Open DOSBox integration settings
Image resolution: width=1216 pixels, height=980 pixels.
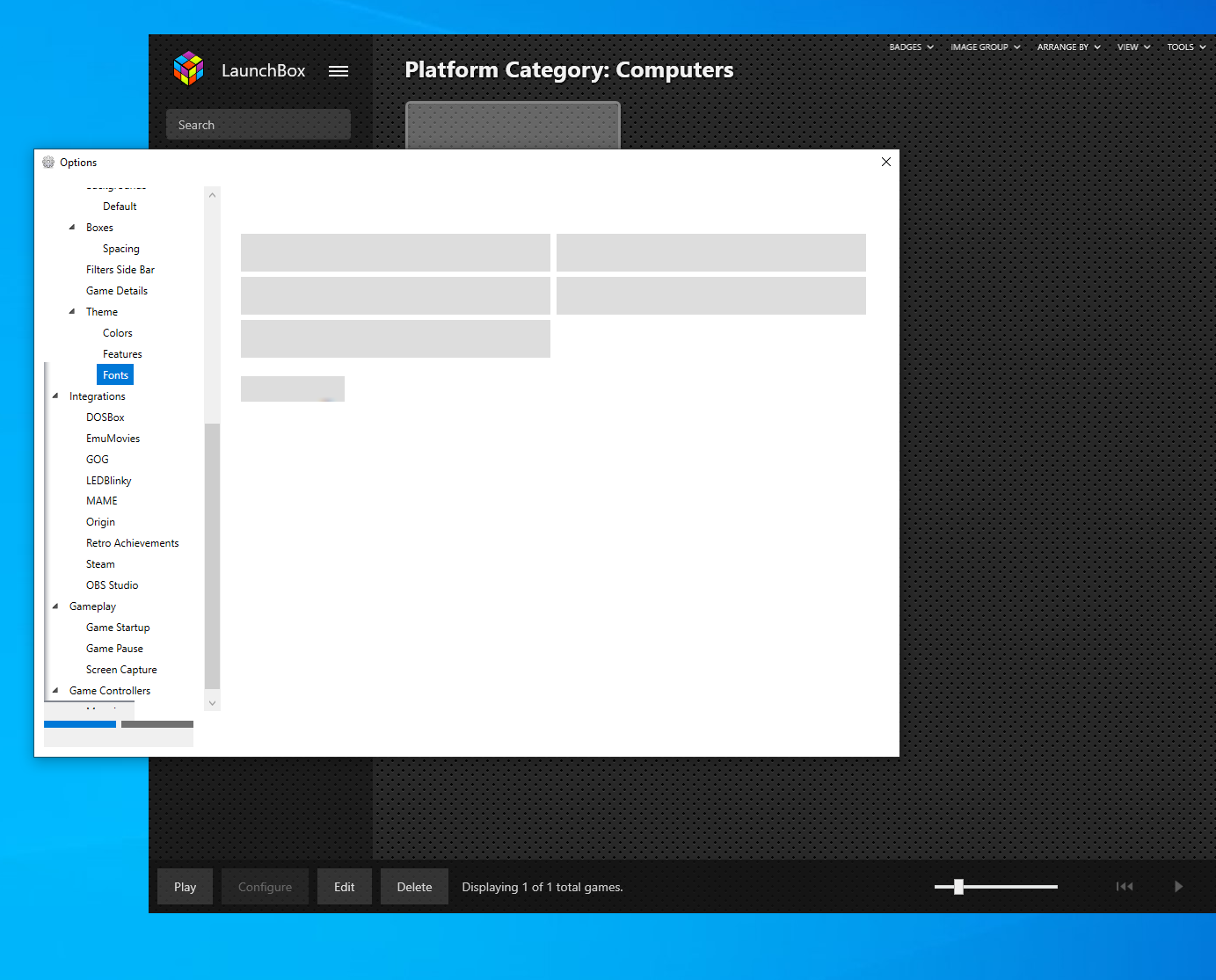coord(106,417)
